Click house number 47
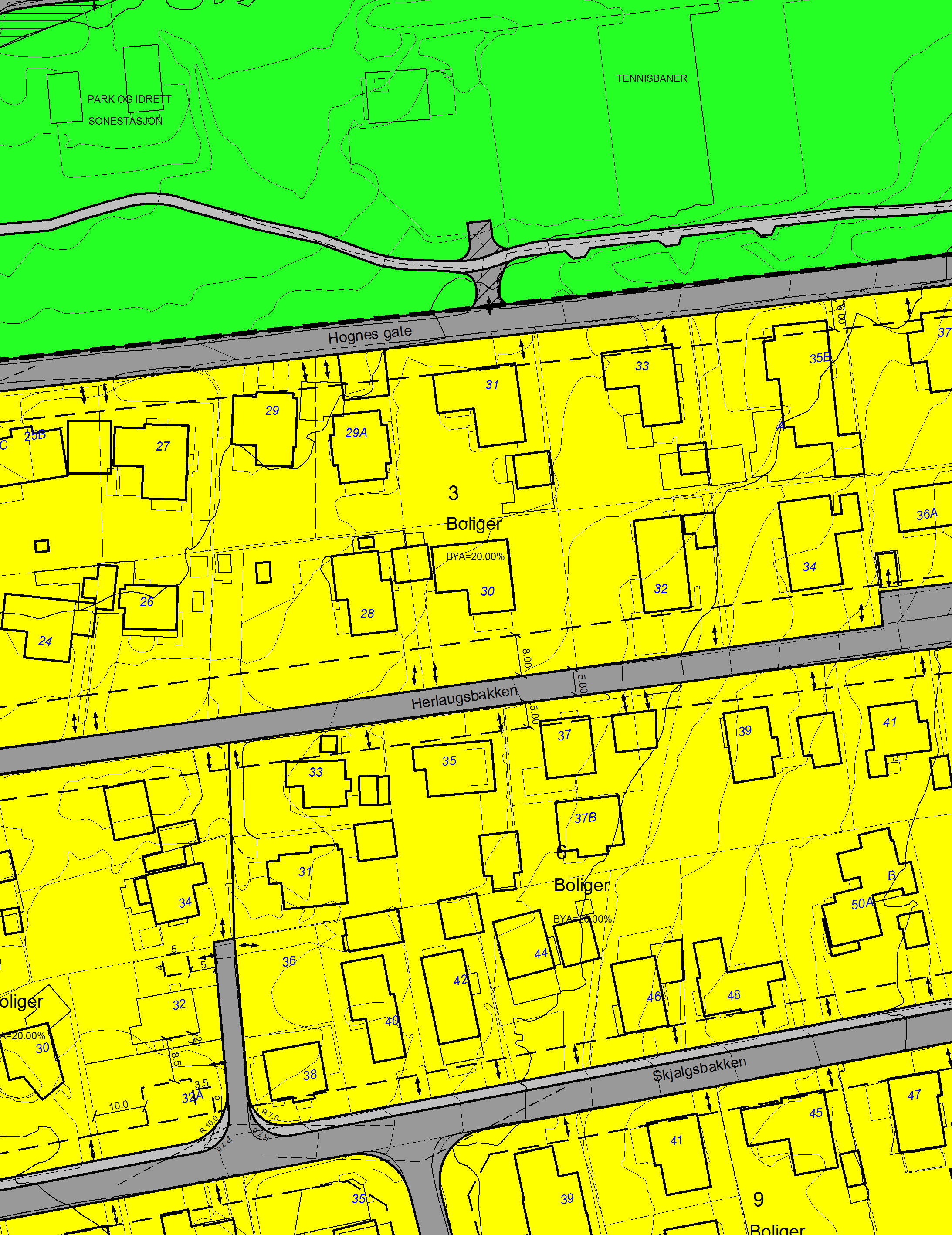 pyautogui.click(x=914, y=1095)
